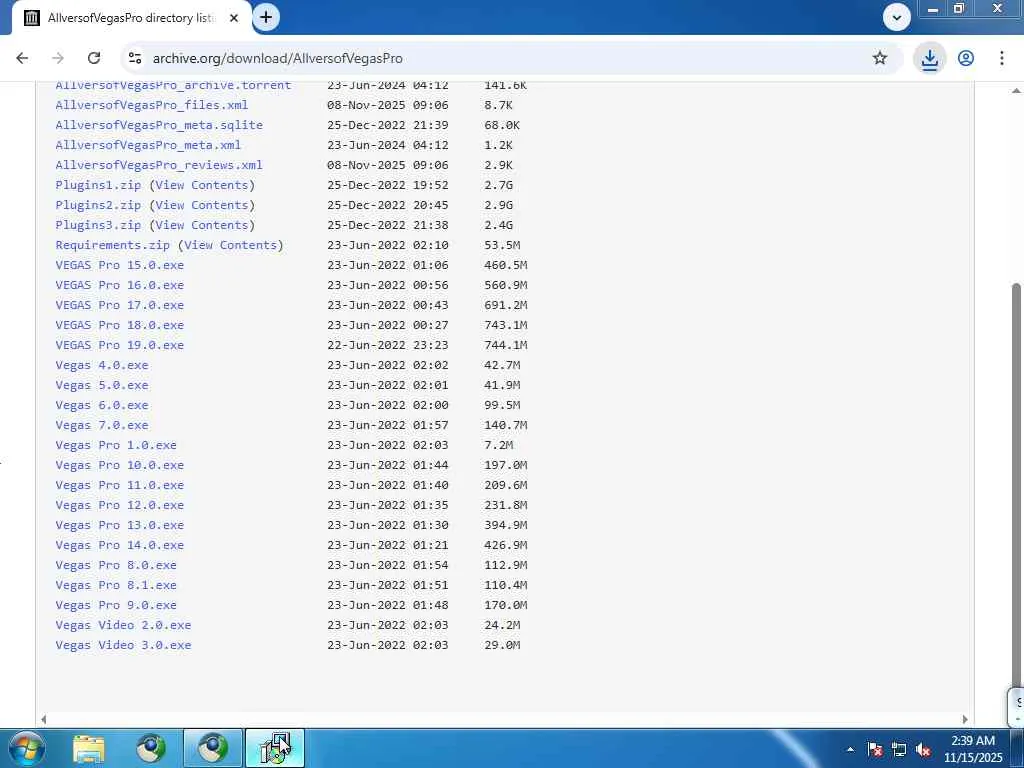Click the first browser icon in taskbar
This screenshot has height=768, width=1024.
click(x=151, y=748)
